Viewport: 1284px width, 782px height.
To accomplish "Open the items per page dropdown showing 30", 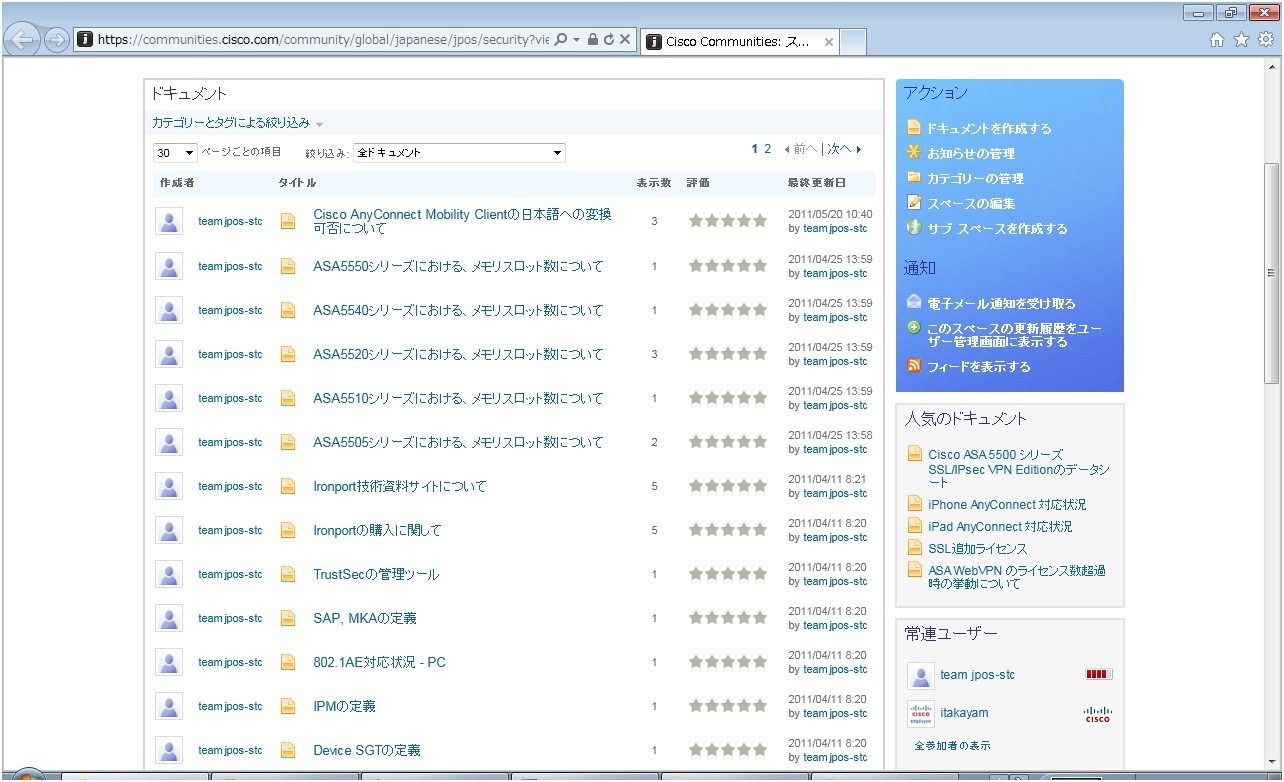I will tap(175, 153).
